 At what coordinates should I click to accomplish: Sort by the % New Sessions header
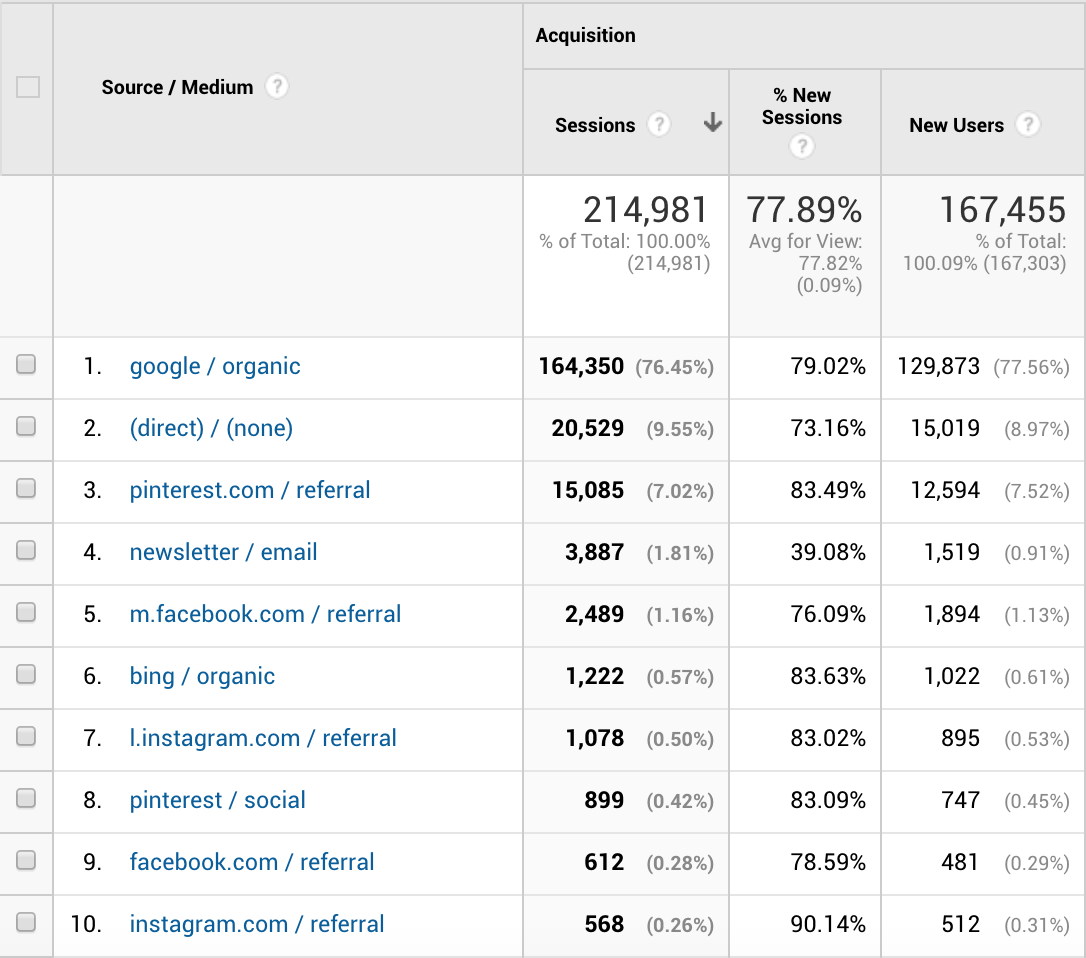pyautogui.click(x=802, y=106)
